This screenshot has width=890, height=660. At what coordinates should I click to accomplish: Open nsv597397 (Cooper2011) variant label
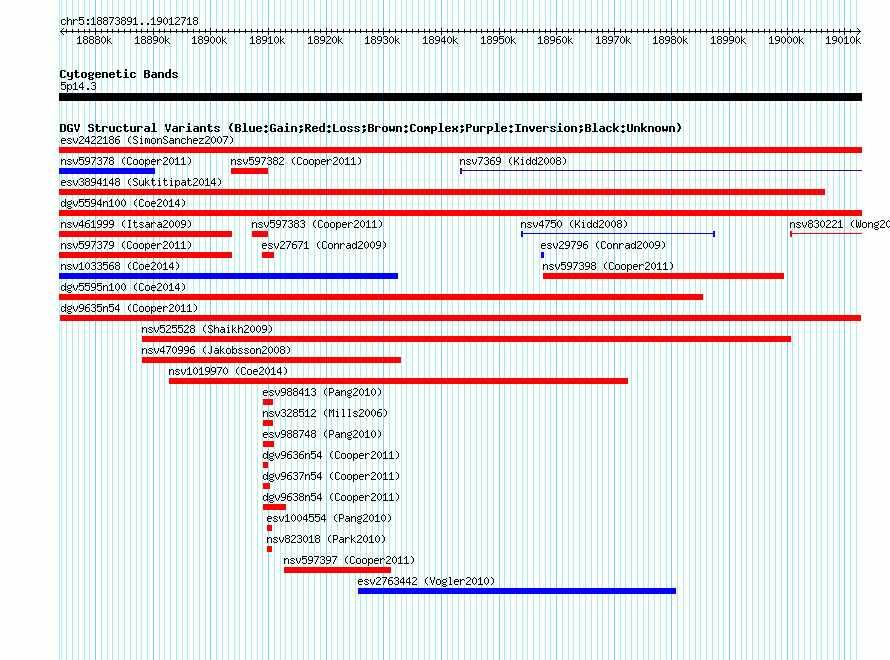[x=349, y=560]
